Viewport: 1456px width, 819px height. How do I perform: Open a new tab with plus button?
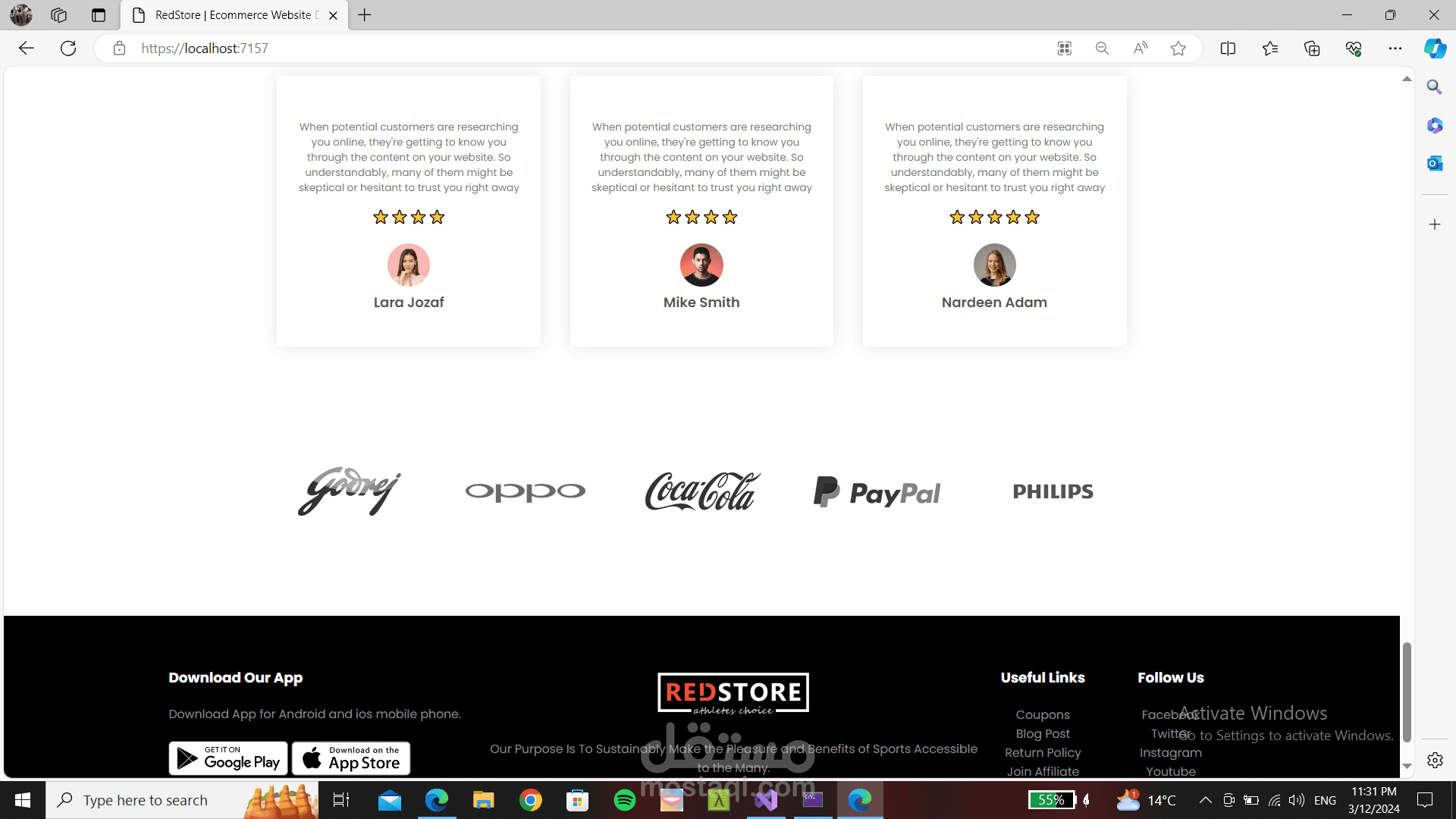(365, 15)
